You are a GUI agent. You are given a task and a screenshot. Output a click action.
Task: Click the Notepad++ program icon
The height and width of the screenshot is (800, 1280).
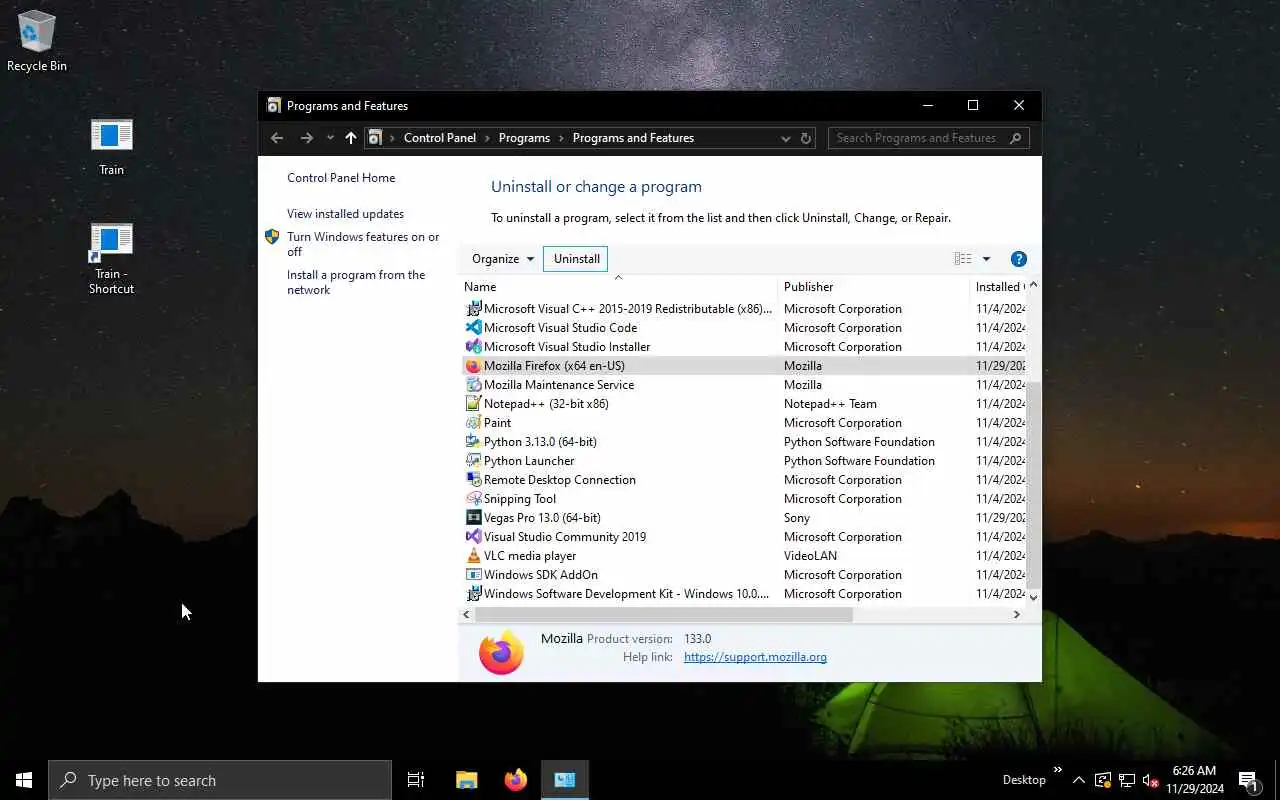474,404
